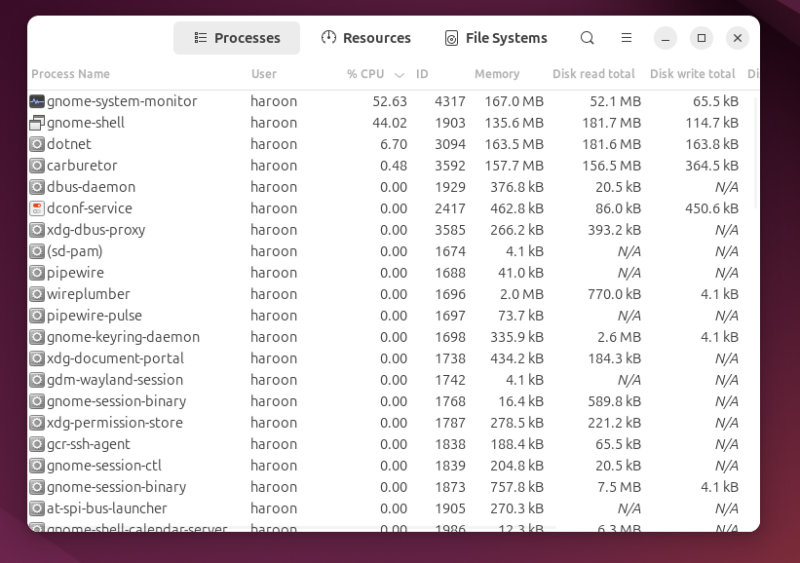Click disk read value 181.7 MB
This screenshot has height=563, width=800.
click(611, 123)
